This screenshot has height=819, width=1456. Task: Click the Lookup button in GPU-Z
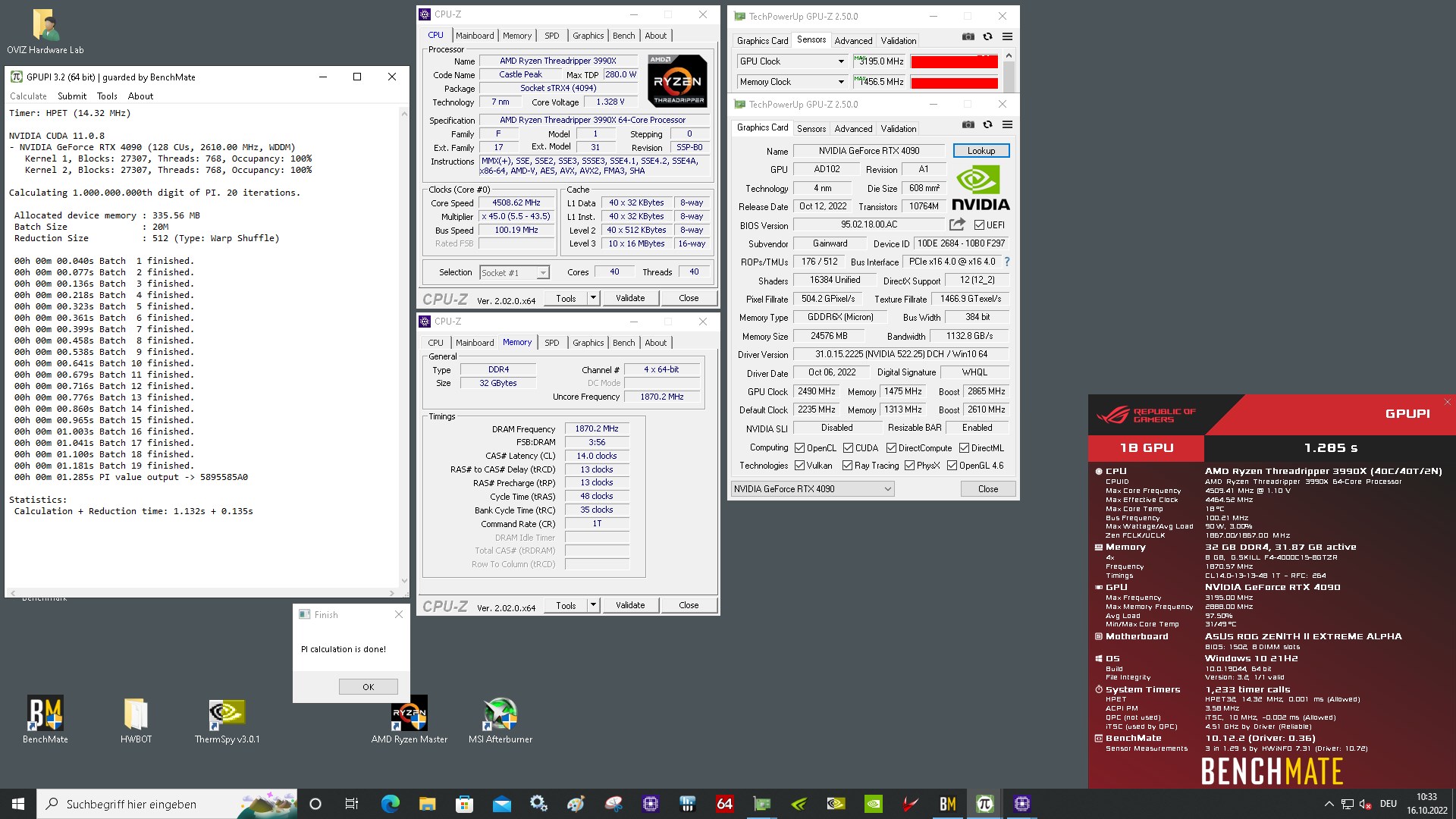click(981, 151)
